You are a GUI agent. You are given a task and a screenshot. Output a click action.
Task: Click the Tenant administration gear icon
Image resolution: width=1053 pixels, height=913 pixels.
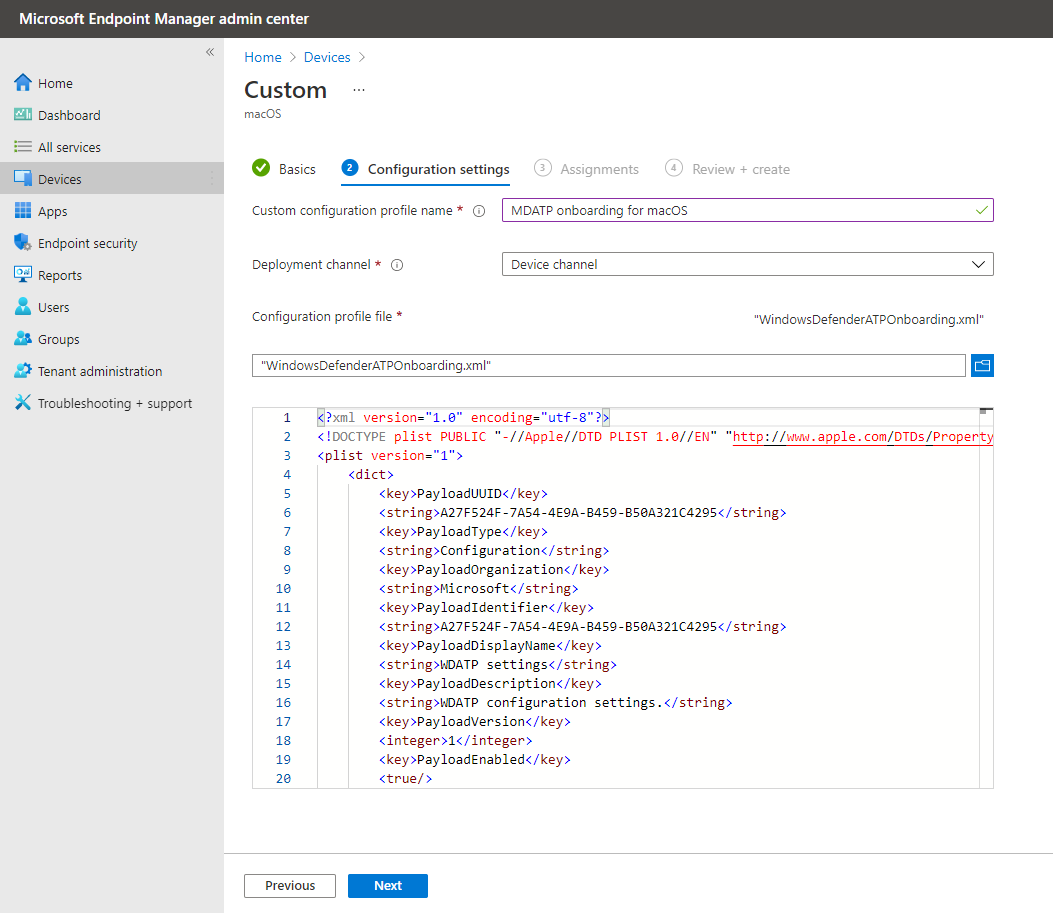(23, 371)
